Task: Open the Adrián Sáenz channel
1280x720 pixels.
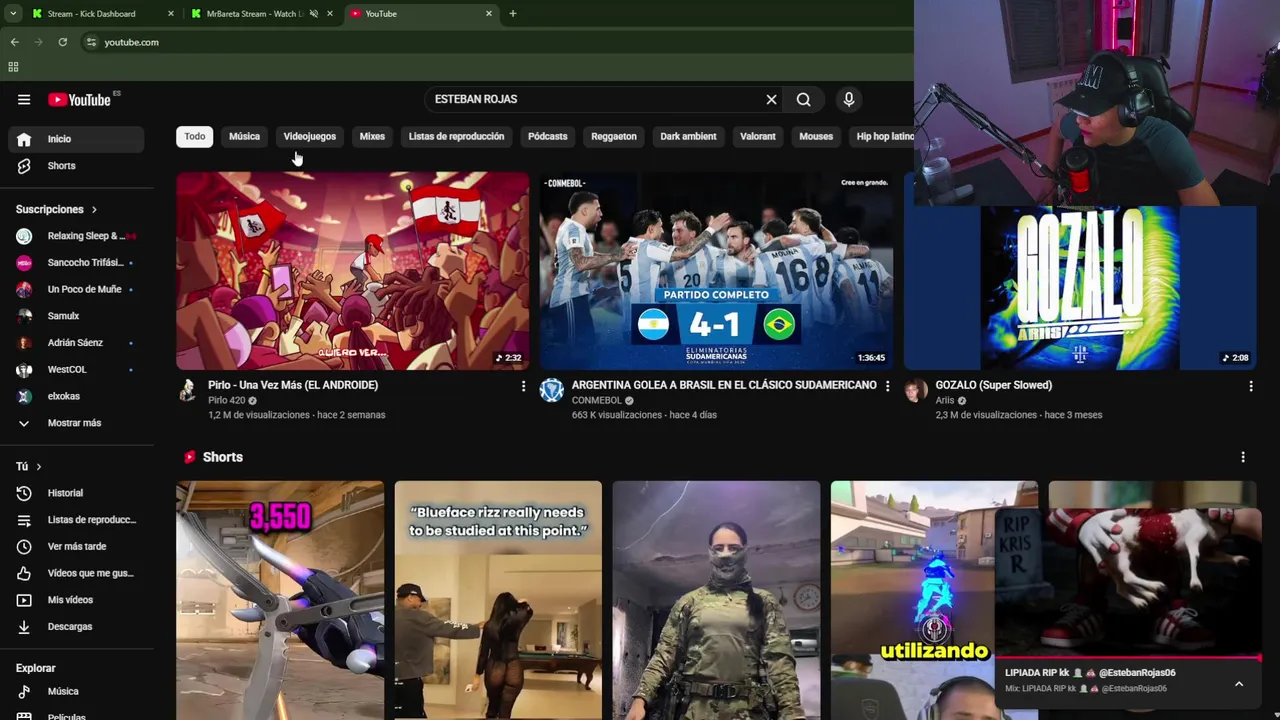Action: pos(76,342)
